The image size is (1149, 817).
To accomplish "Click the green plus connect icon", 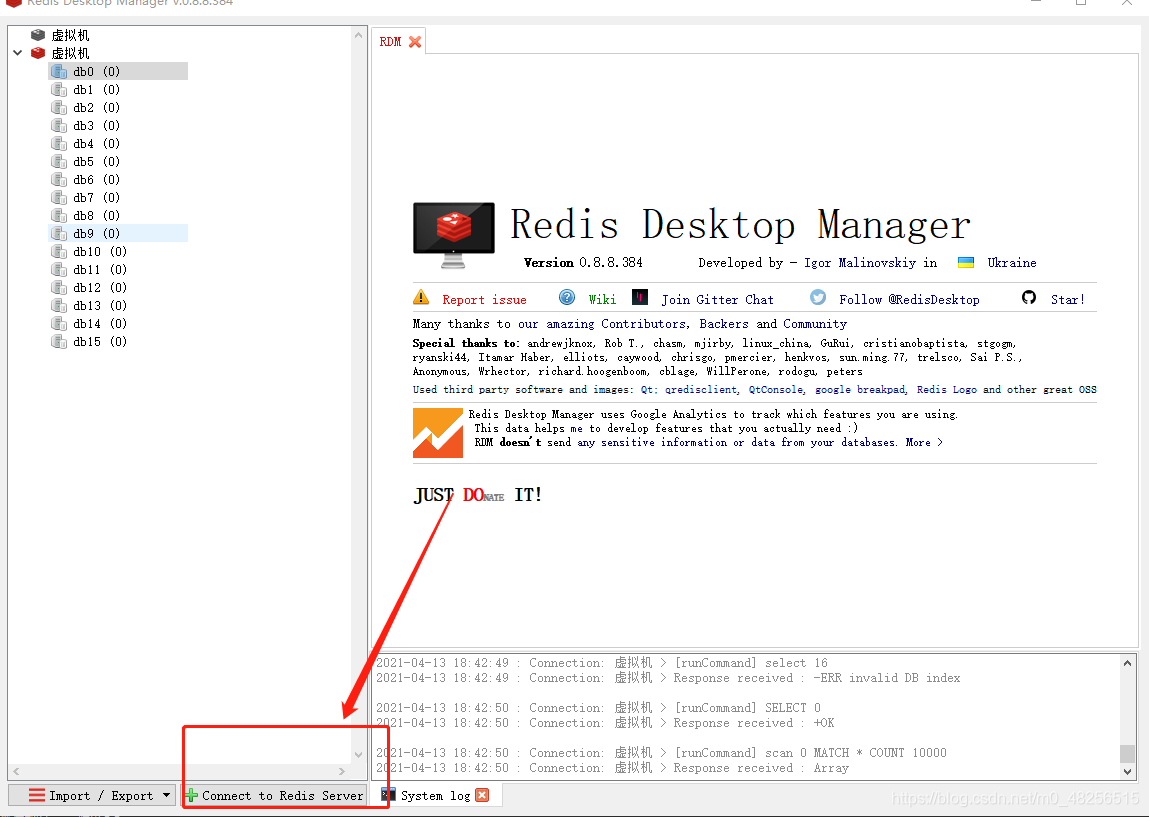I will coord(191,796).
